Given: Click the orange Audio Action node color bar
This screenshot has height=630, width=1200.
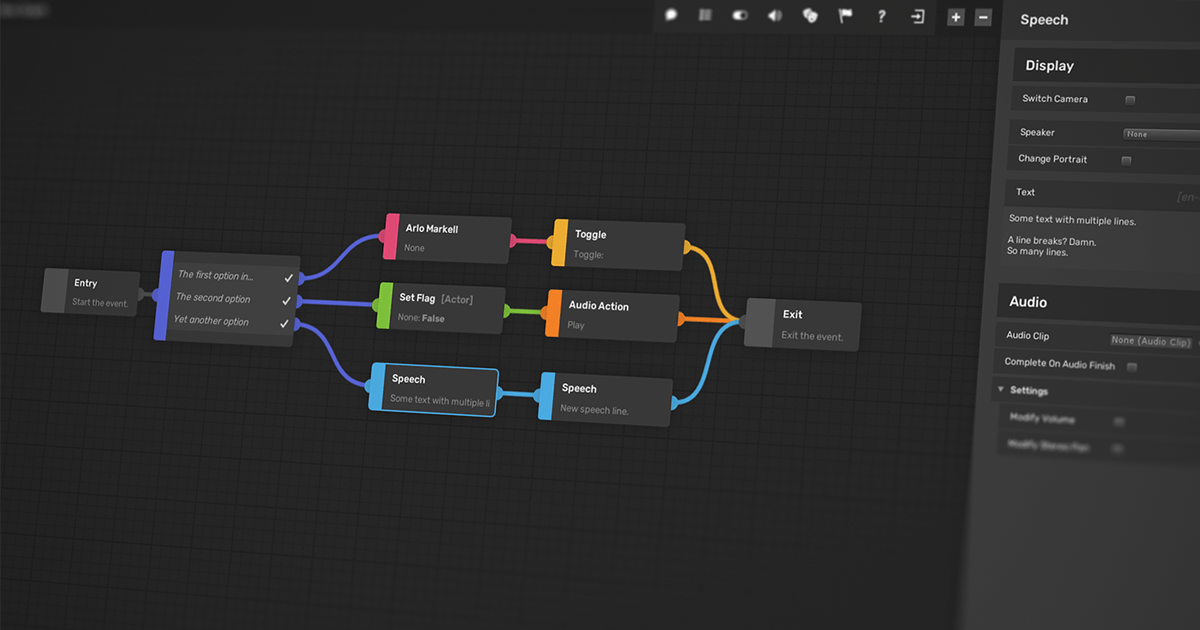Looking at the screenshot, I should (x=553, y=313).
